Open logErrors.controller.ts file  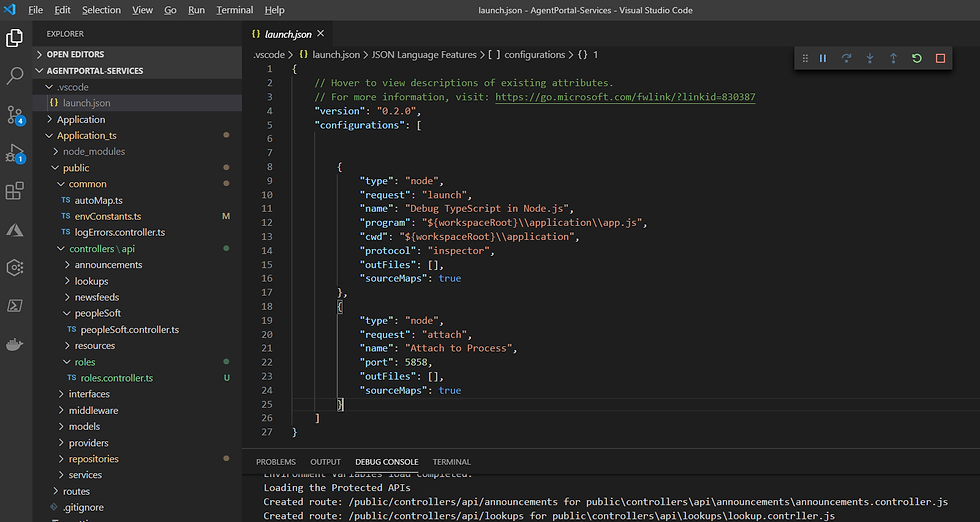tap(138, 233)
